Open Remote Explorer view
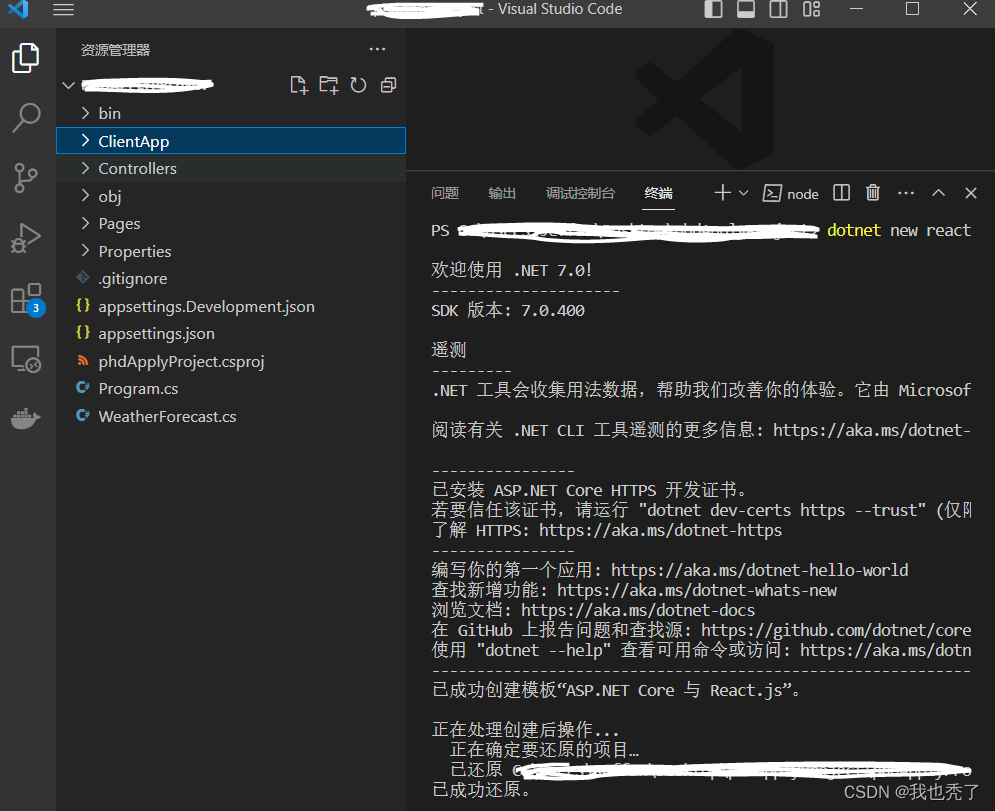Image resolution: width=995 pixels, height=811 pixels. [x=26, y=359]
